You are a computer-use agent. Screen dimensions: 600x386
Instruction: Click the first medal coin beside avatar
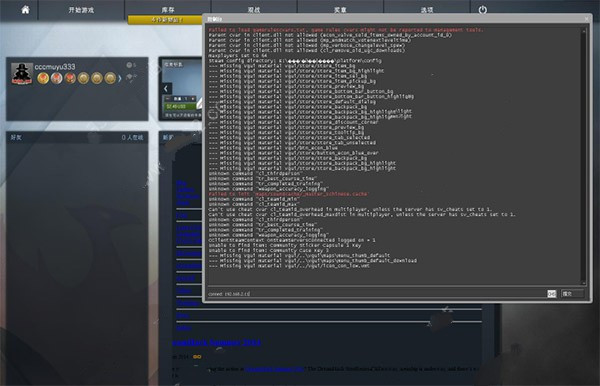43,78
